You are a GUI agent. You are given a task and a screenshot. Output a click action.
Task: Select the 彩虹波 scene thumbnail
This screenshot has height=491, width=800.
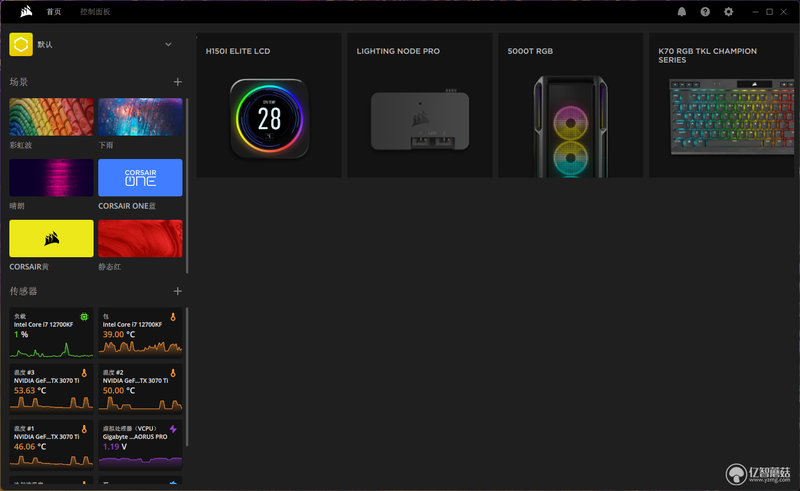point(52,117)
